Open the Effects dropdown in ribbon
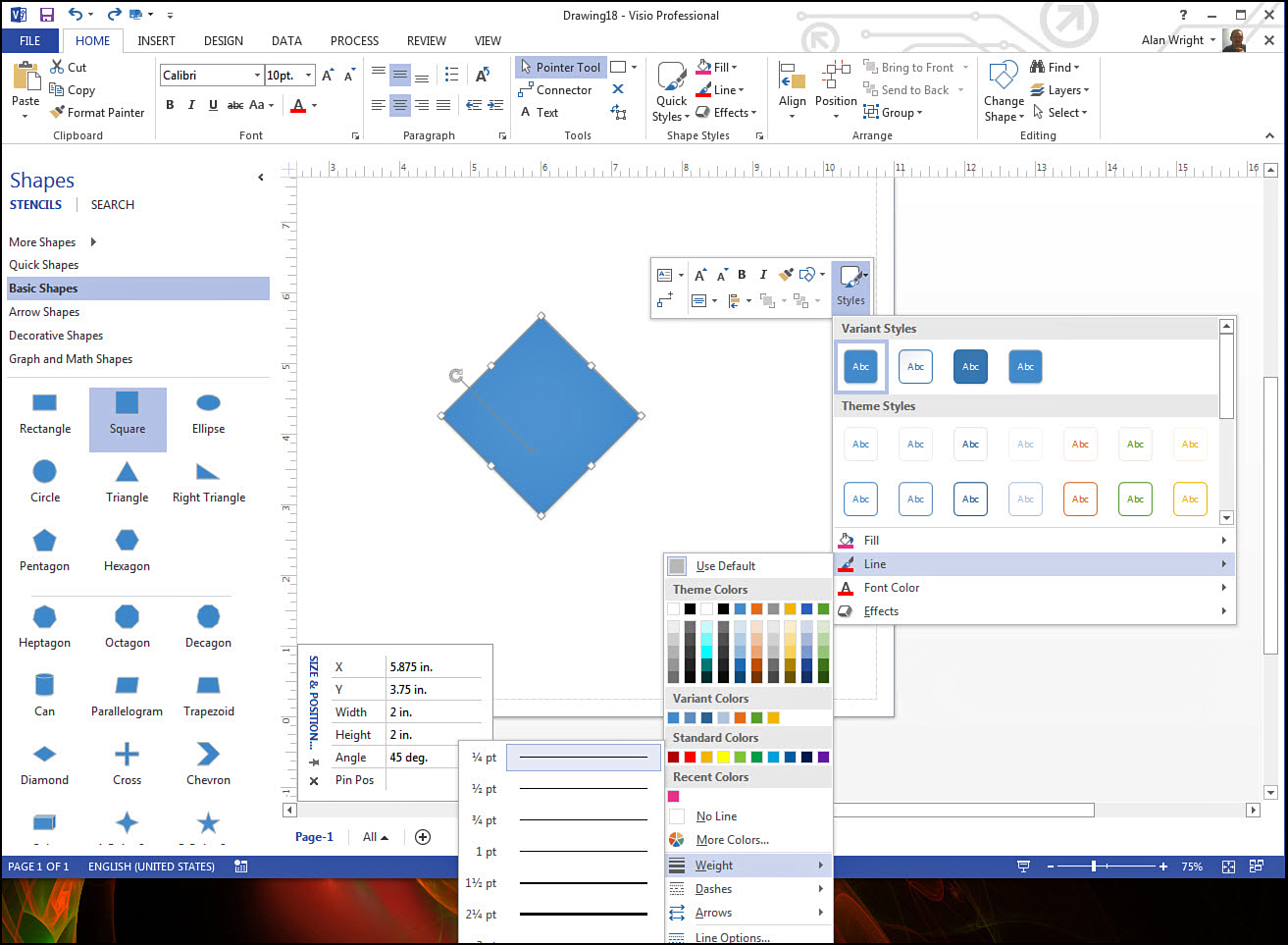The height and width of the screenshot is (945, 1288). tap(726, 112)
